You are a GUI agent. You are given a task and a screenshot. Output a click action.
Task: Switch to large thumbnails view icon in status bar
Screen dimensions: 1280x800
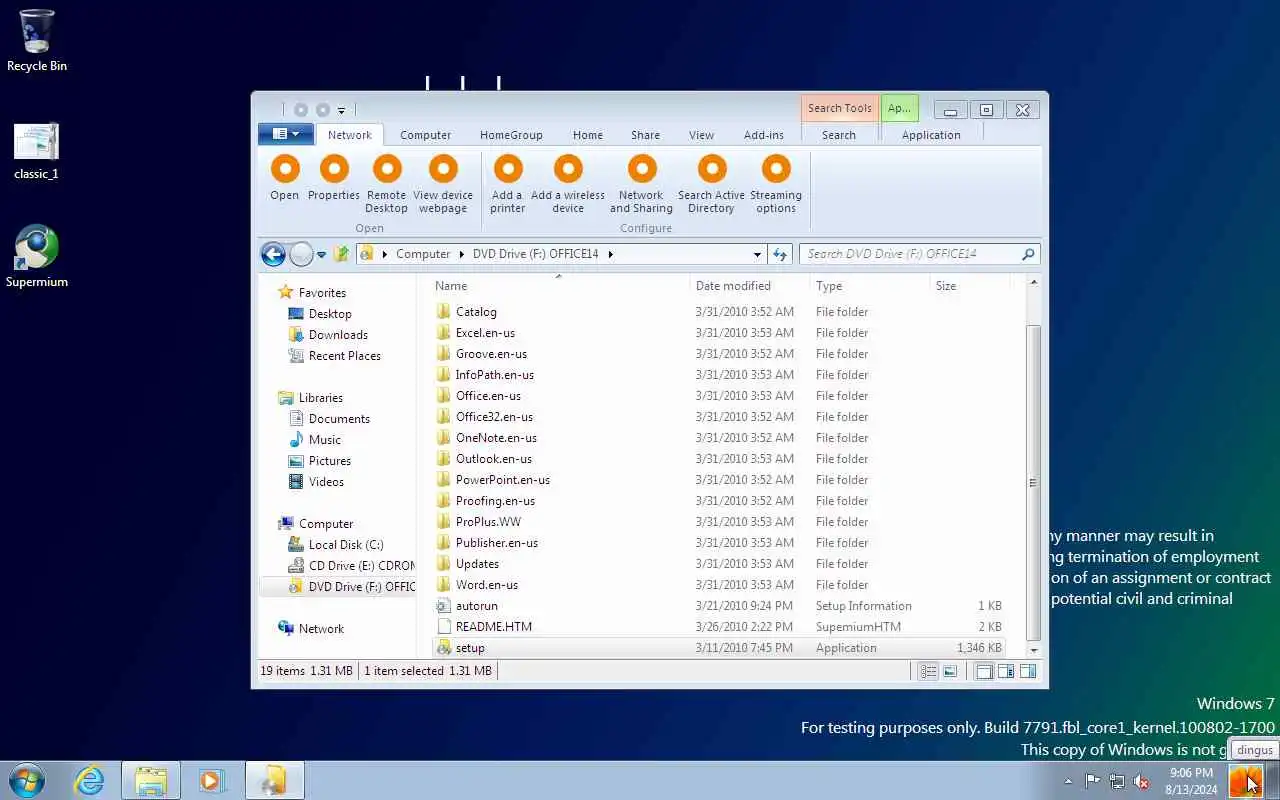click(950, 672)
